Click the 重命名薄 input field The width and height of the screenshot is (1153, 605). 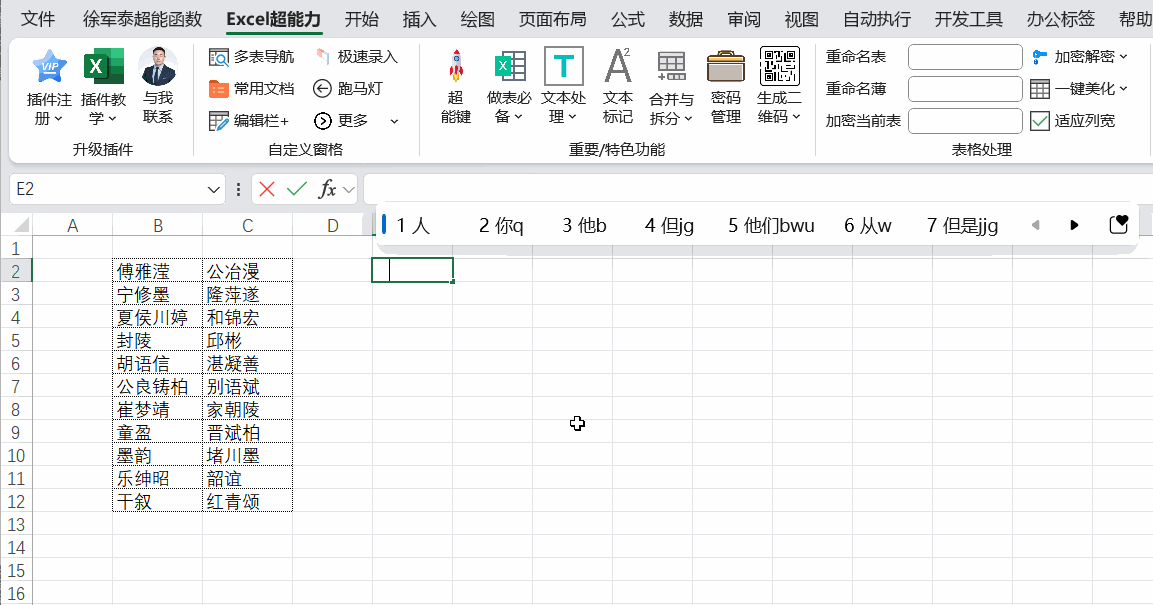pyautogui.click(x=965, y=89)
